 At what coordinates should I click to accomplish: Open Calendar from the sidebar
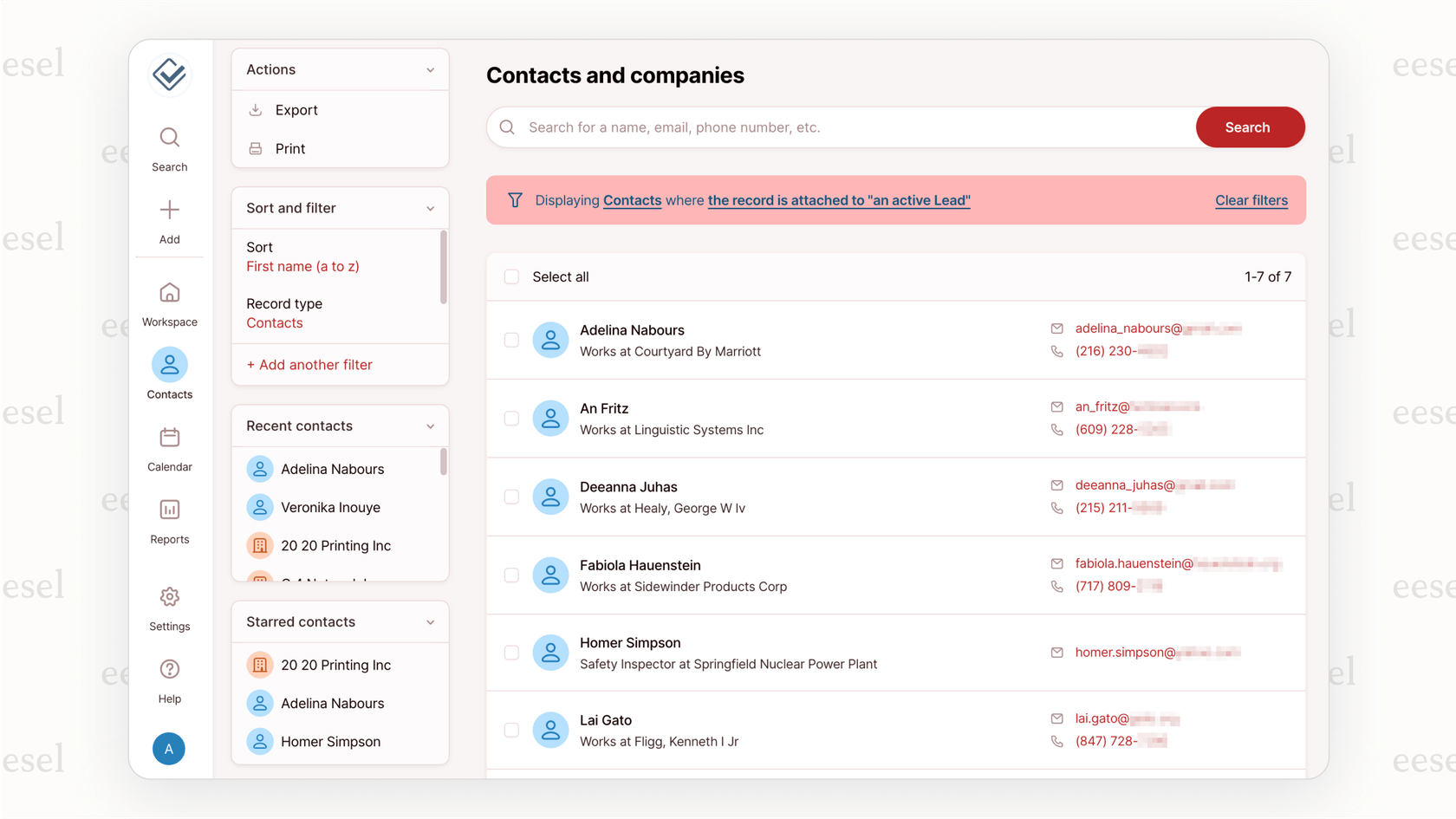click(169, 439)
